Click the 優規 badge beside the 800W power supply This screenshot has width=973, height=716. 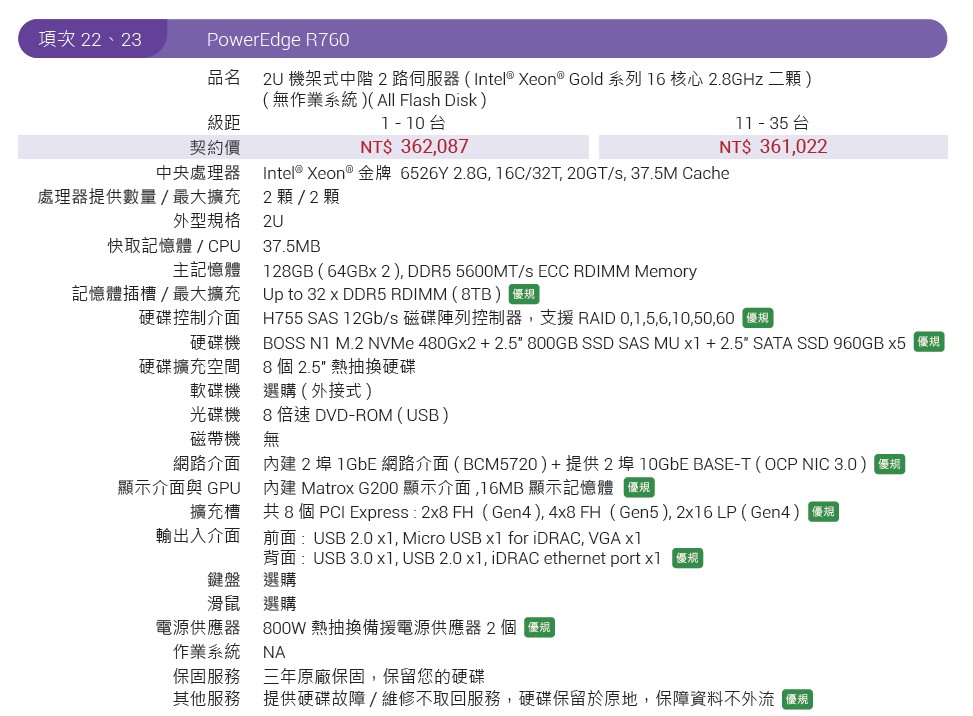(x=539, y=627)
